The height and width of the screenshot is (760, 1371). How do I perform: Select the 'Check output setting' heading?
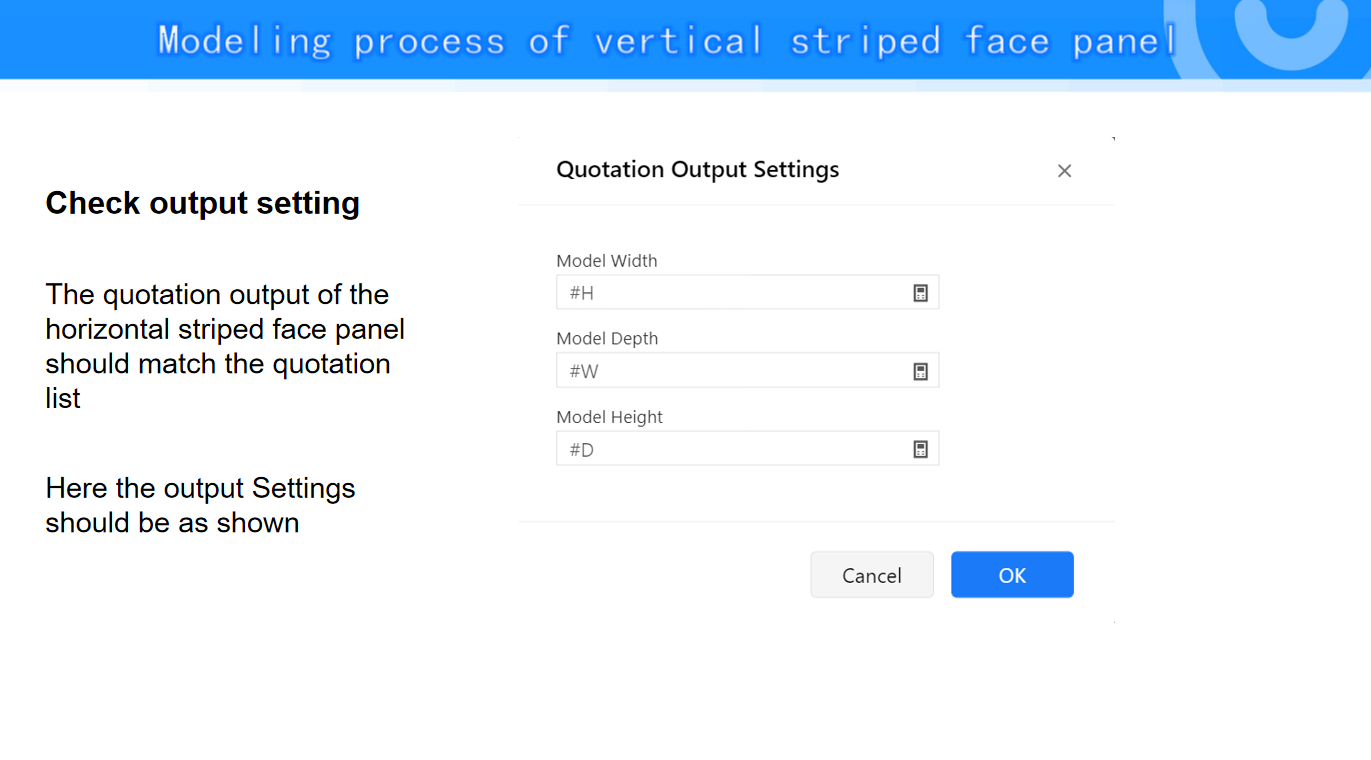[202, 203]
